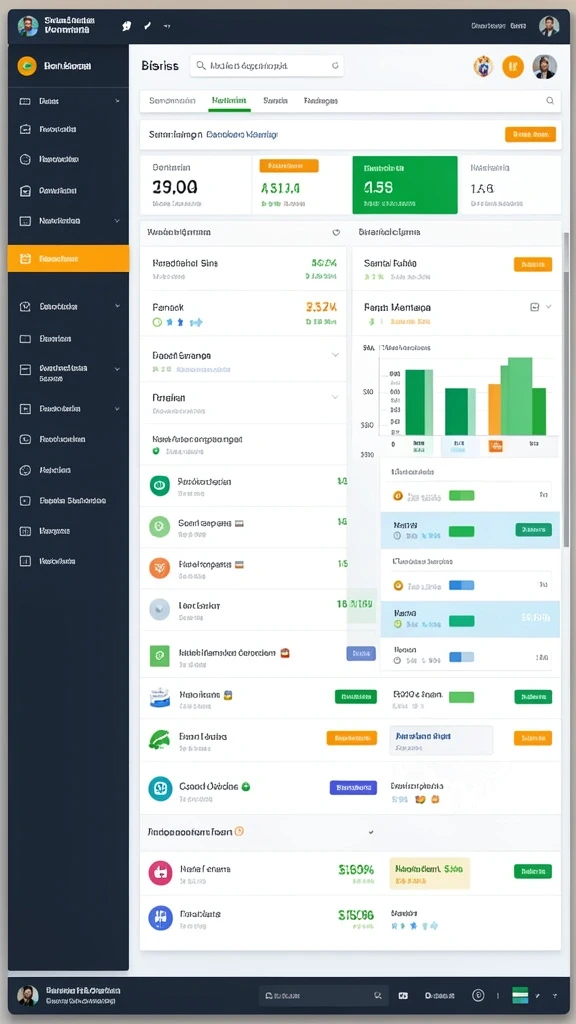This screenshot has height=1024, width=576.
Task: Collapse the lower section using its chevron
Action: pos(371,832)
